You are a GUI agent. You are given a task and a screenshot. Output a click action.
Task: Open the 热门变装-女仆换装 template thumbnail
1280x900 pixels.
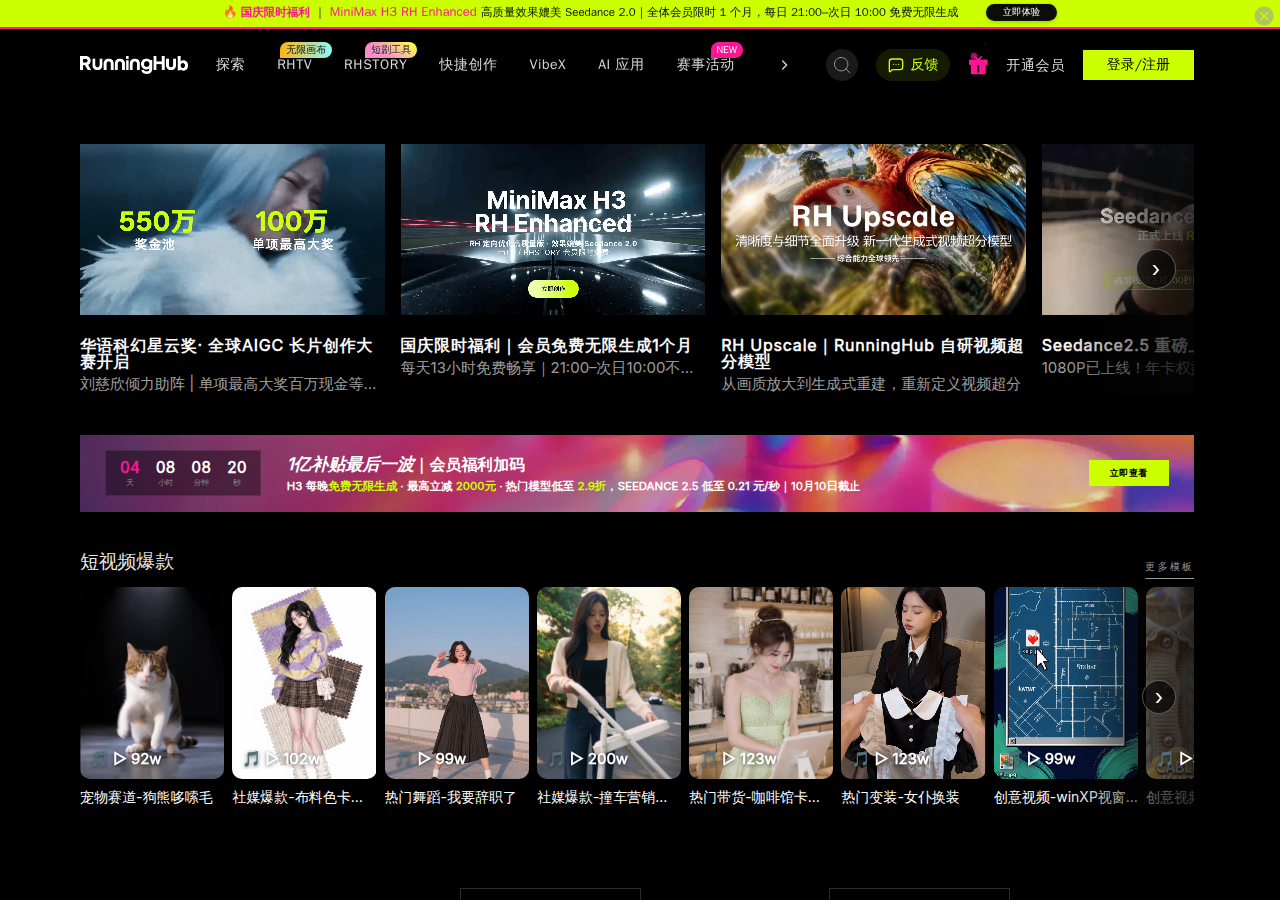click(913, 683)
